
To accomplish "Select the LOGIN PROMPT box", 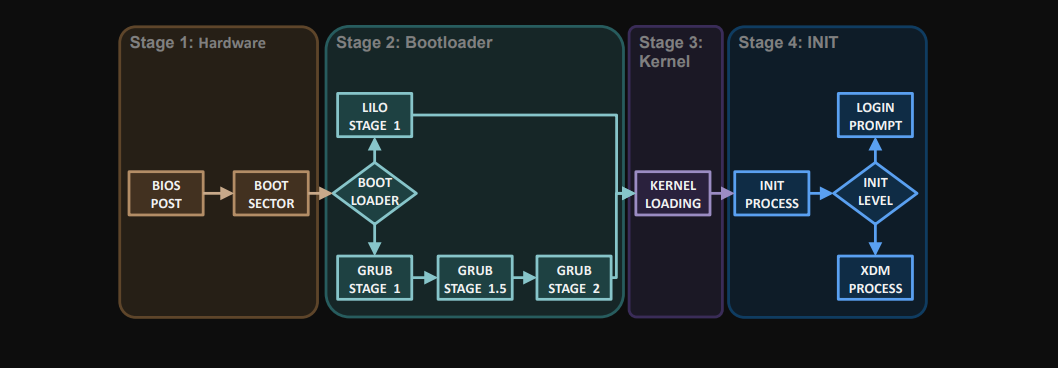I will coord(875,115).
